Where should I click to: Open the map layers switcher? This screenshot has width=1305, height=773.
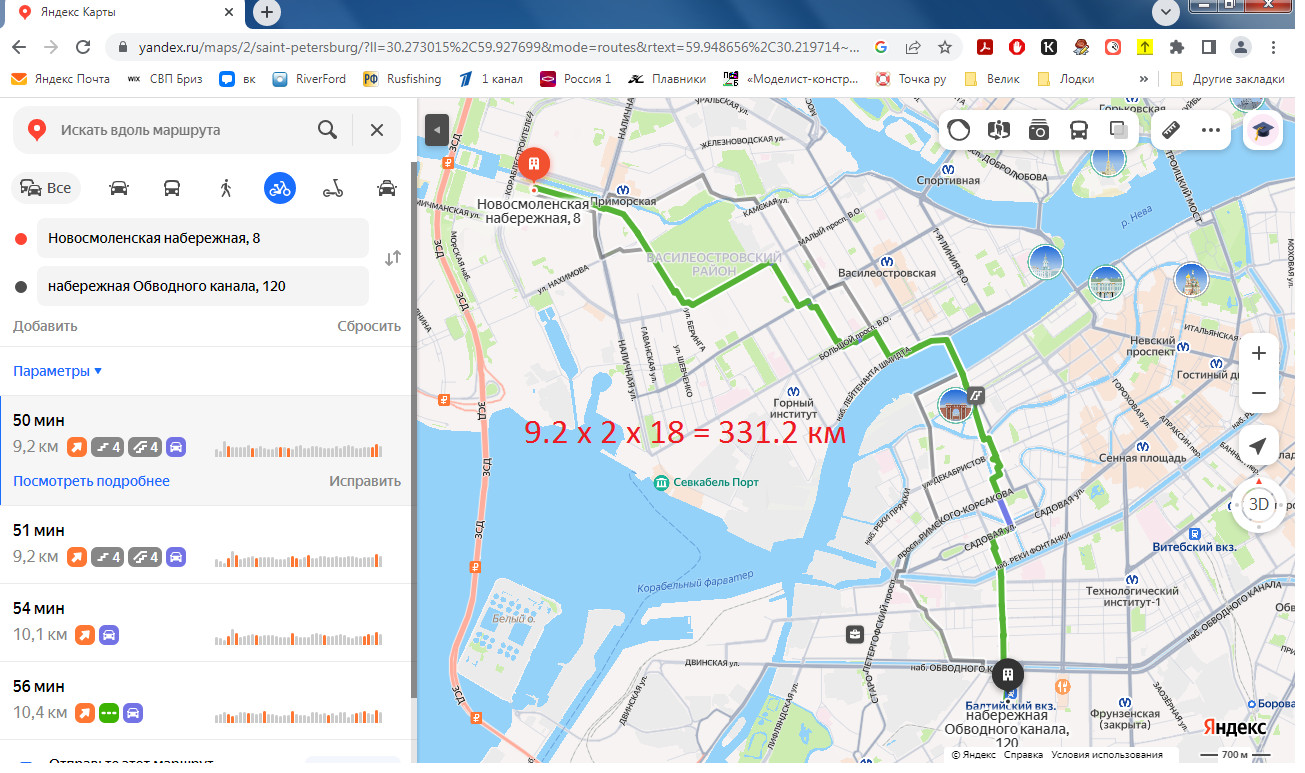(1119, 130)
